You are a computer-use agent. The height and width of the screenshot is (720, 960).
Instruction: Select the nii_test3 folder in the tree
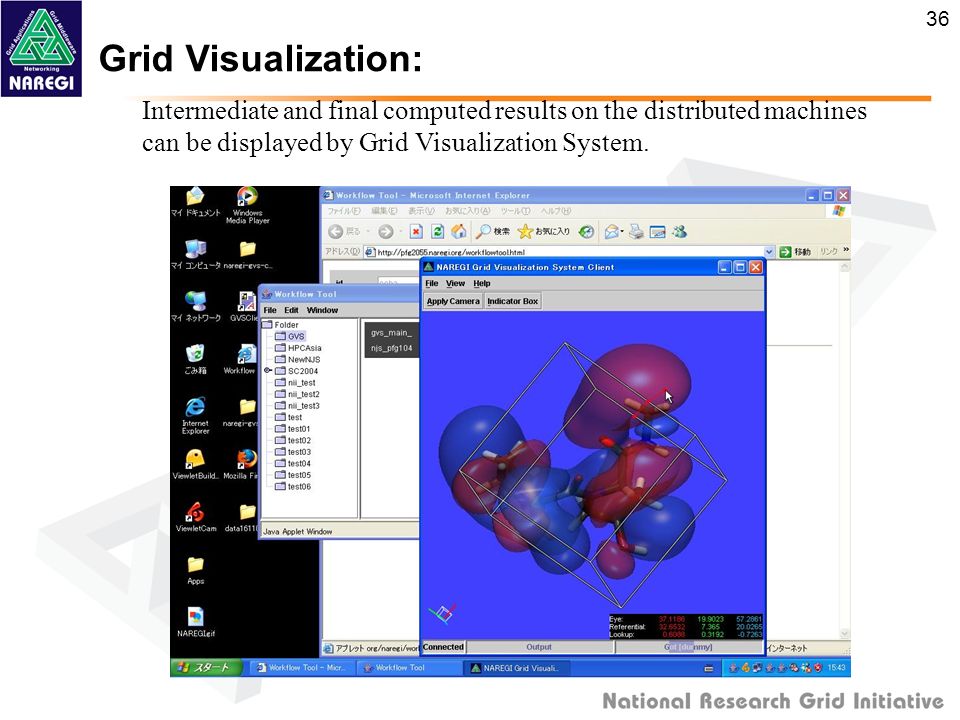point(297,406)
